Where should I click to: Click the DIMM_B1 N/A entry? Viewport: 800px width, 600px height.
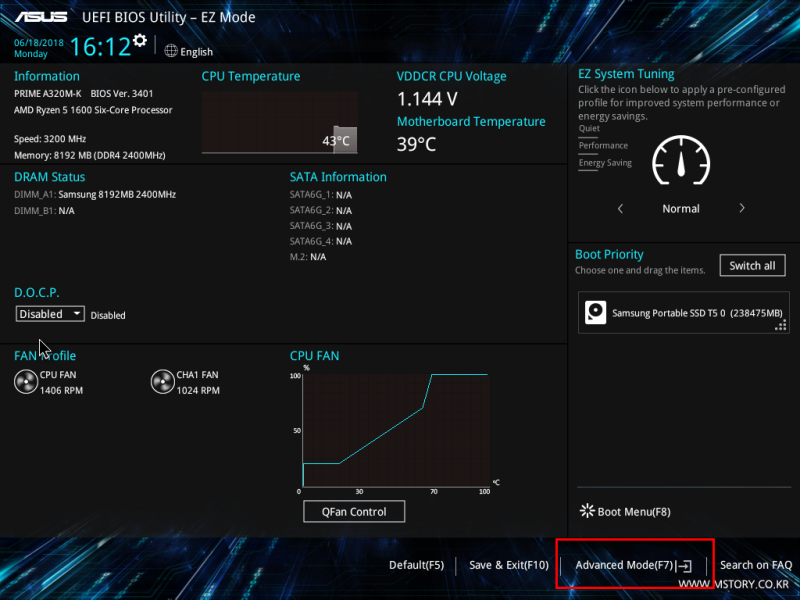click(44, 211)
